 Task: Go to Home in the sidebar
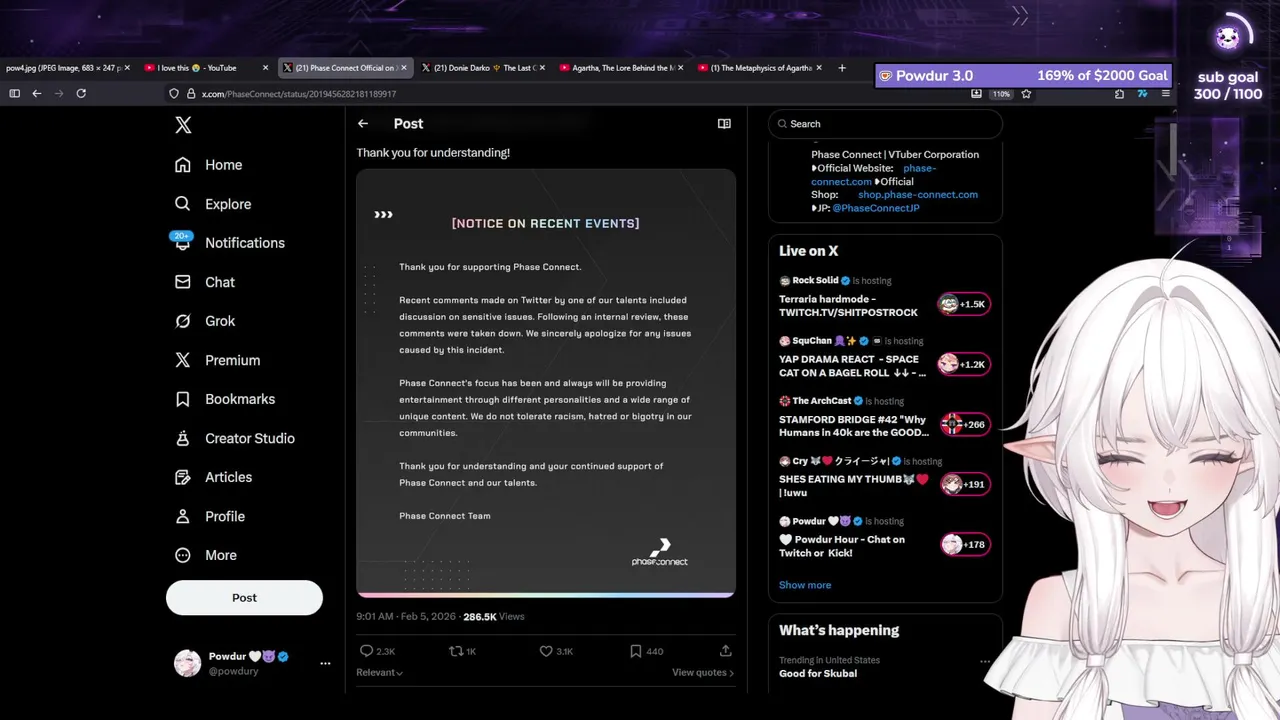[x=209, y=165]
